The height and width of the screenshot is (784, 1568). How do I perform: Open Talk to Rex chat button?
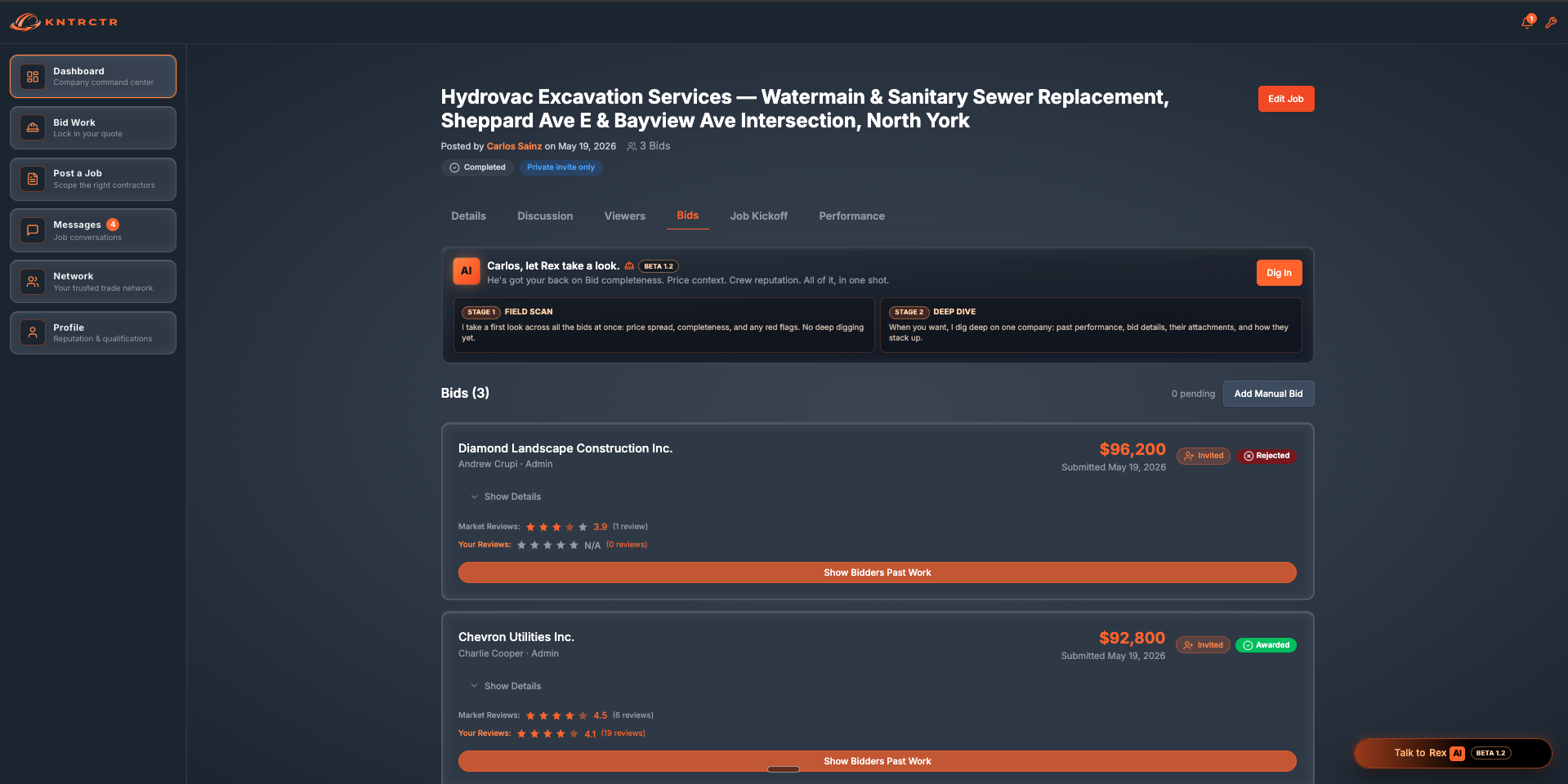click(1453, 753)
